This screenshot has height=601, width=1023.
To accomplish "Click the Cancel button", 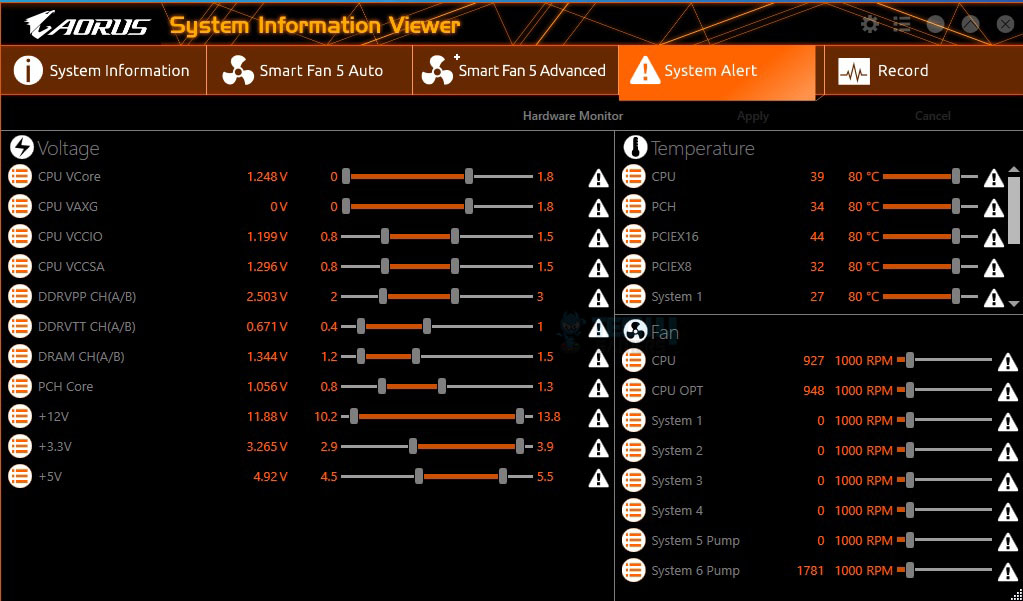I will (x=932, y=116).
